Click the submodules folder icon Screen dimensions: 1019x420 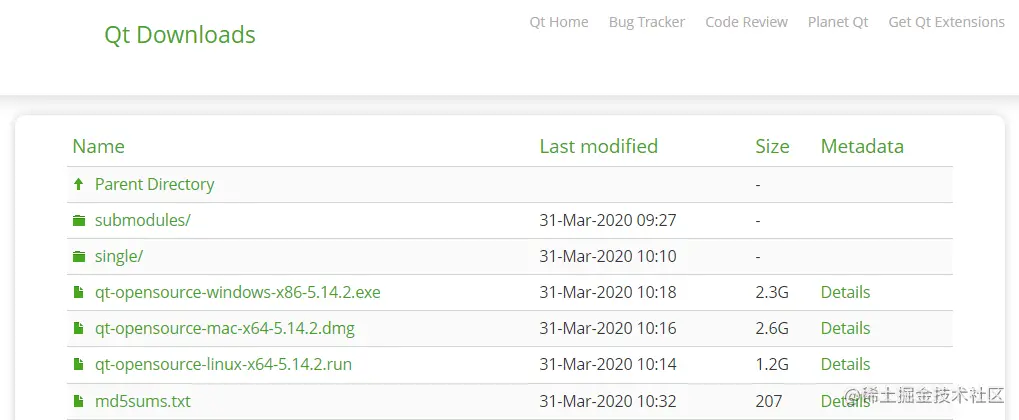point(78,221)
